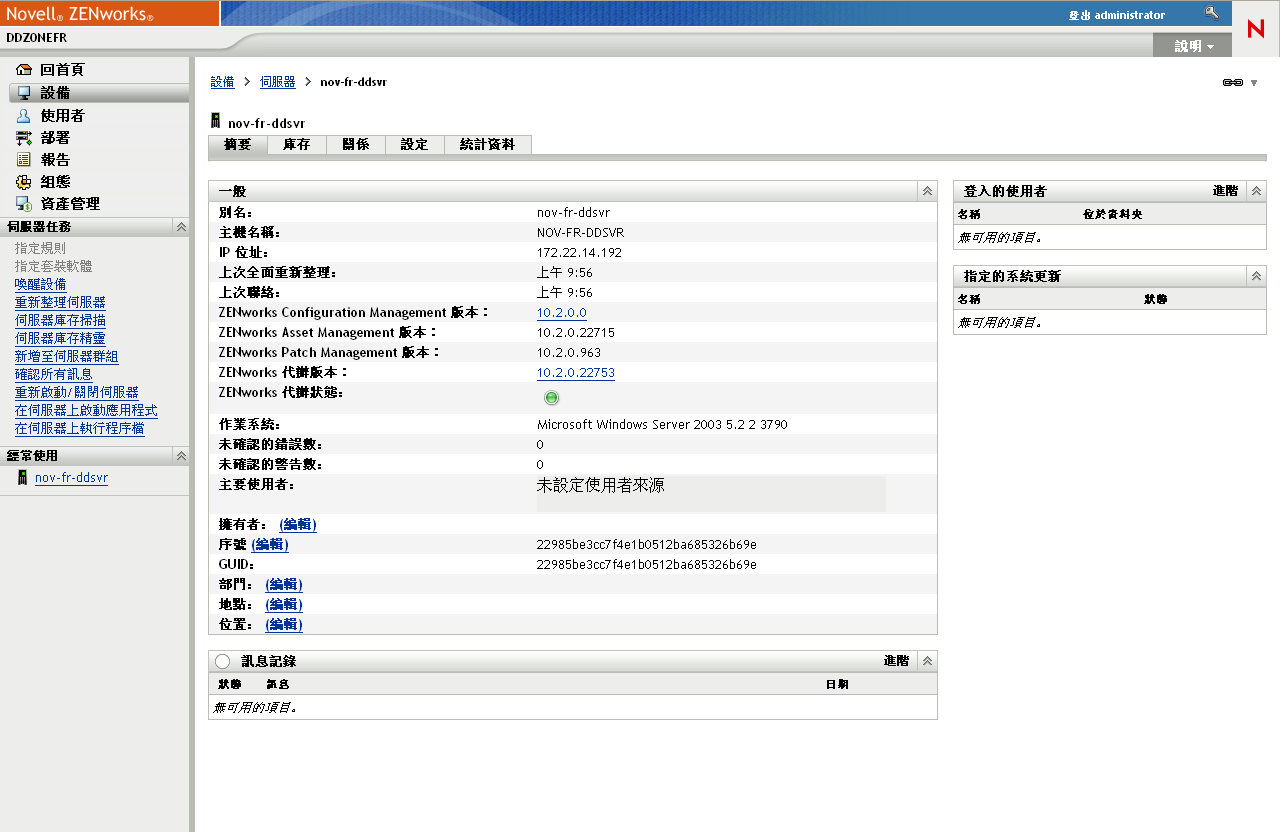
Task: Click 編輯 next to 地點
Action: coord(284,605)
